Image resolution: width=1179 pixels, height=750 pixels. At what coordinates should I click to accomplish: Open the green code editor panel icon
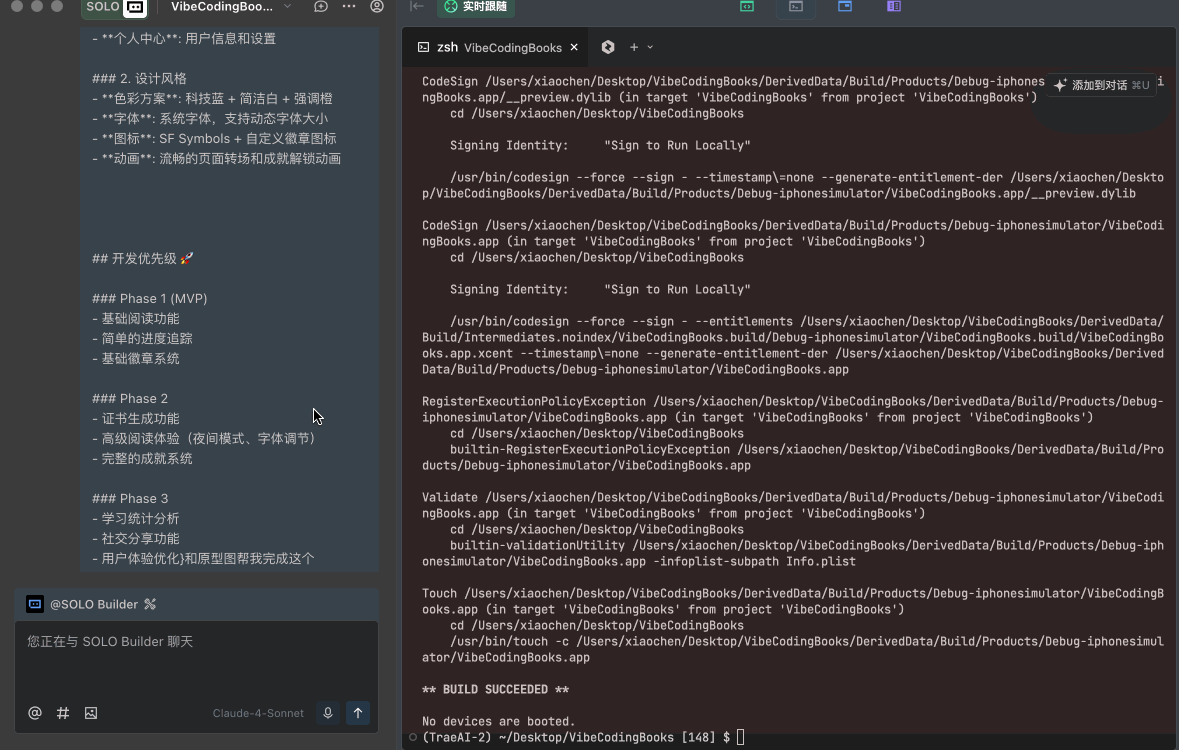[x=747, y=7]
